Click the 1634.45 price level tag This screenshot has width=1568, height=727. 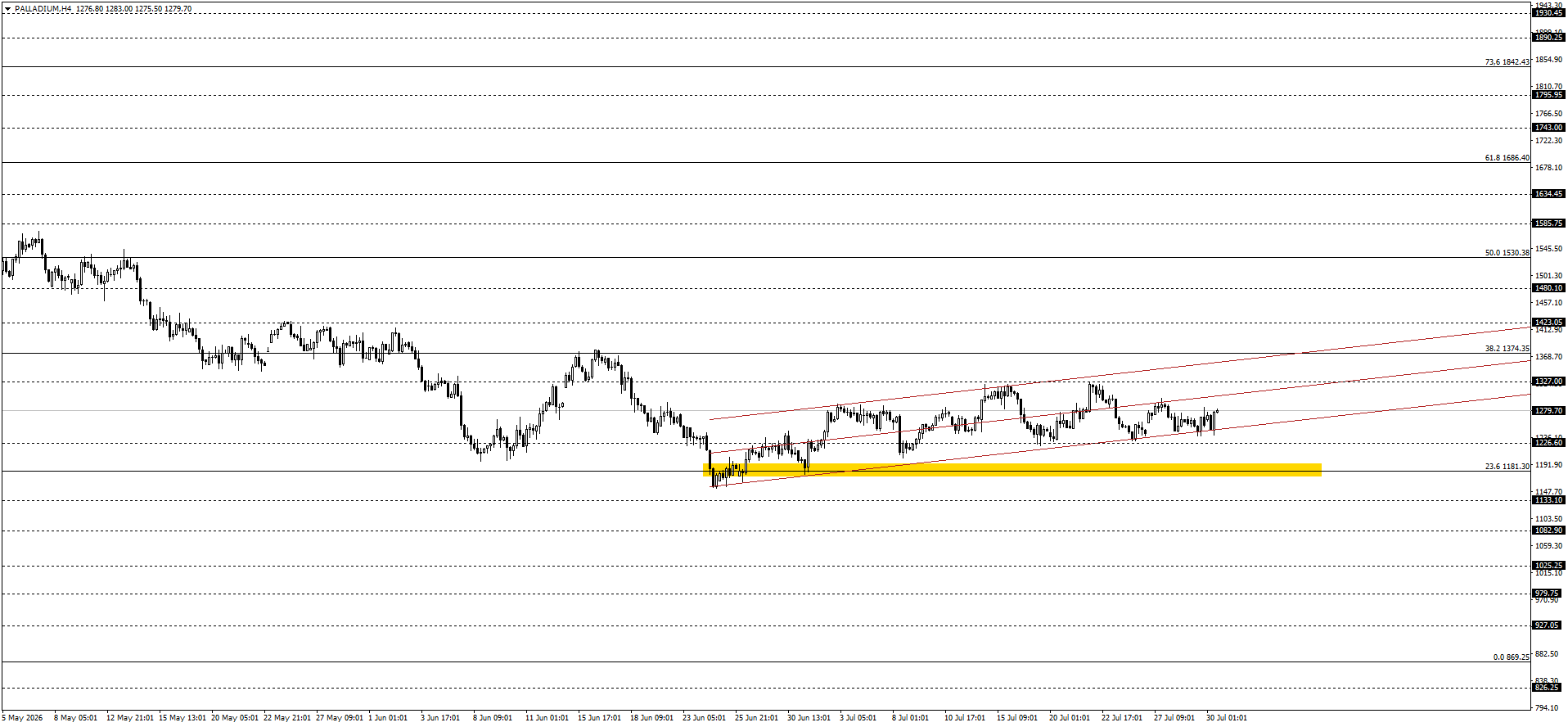pos(1548,194)
